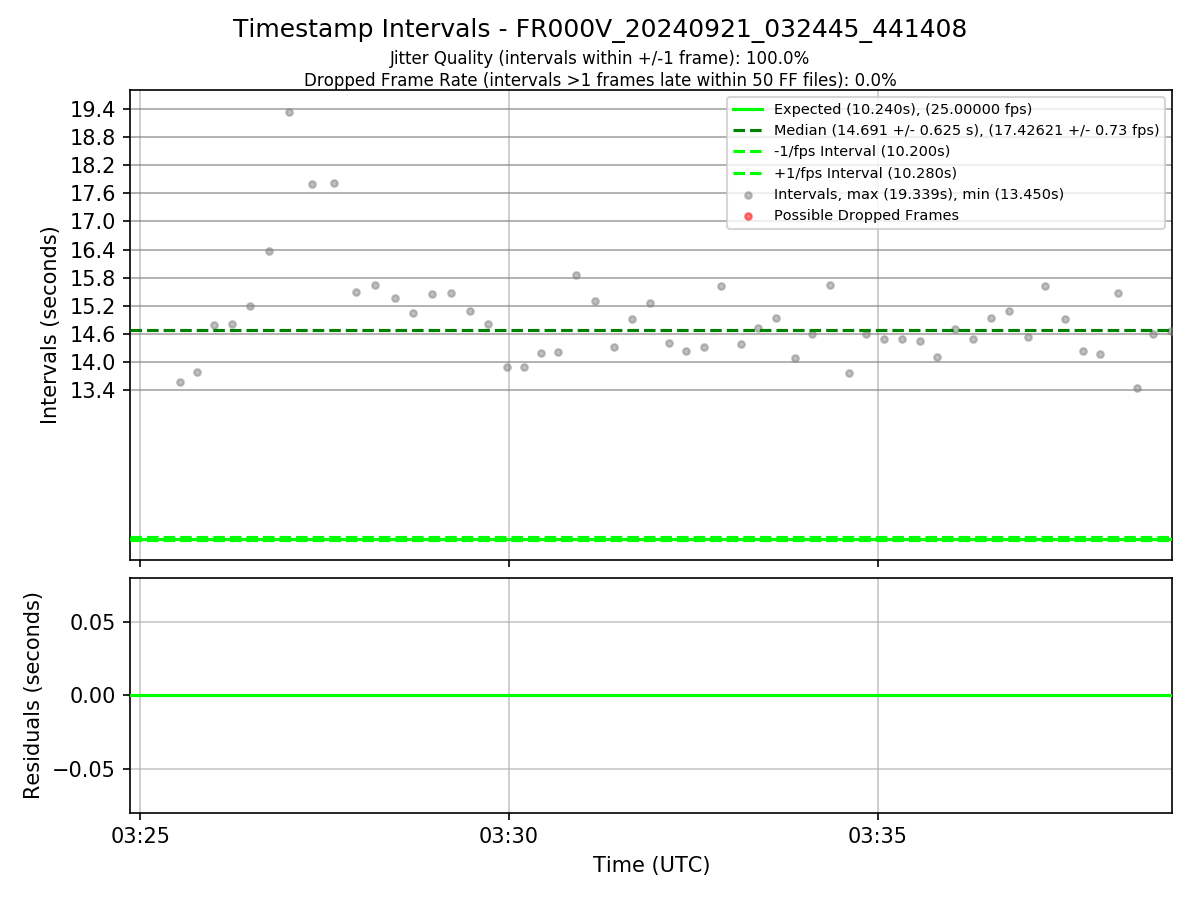Click legend entry '-1/fps Interval (10.200s)'

point(862,151)
